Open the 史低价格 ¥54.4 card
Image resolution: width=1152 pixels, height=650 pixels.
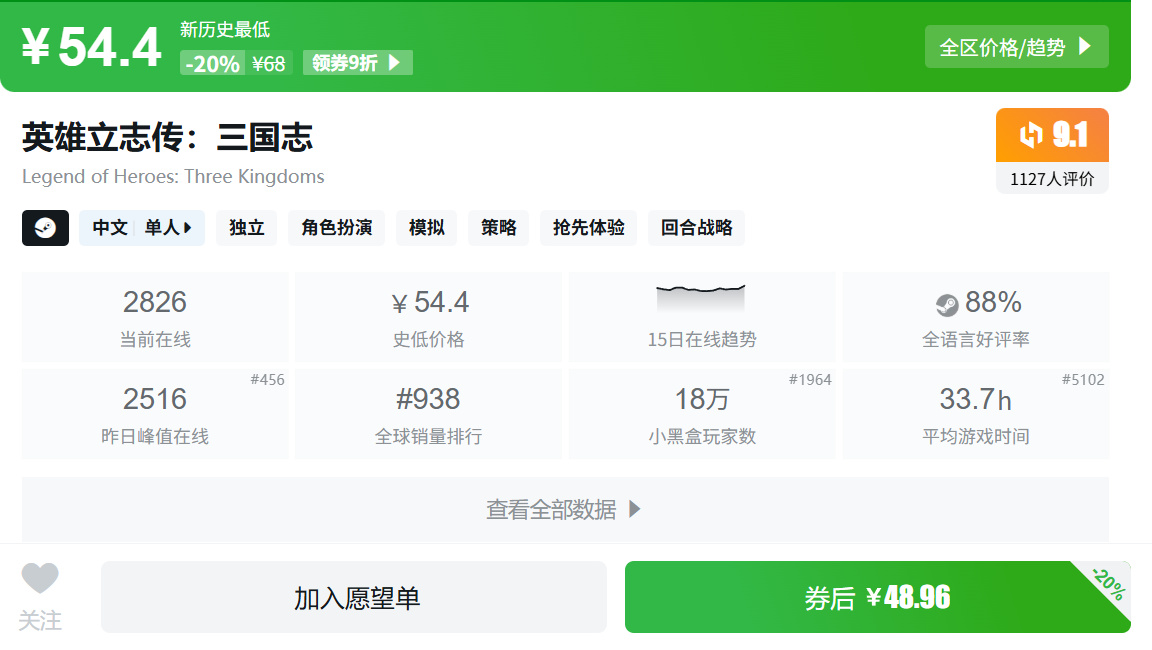click(x=428, y=317)
